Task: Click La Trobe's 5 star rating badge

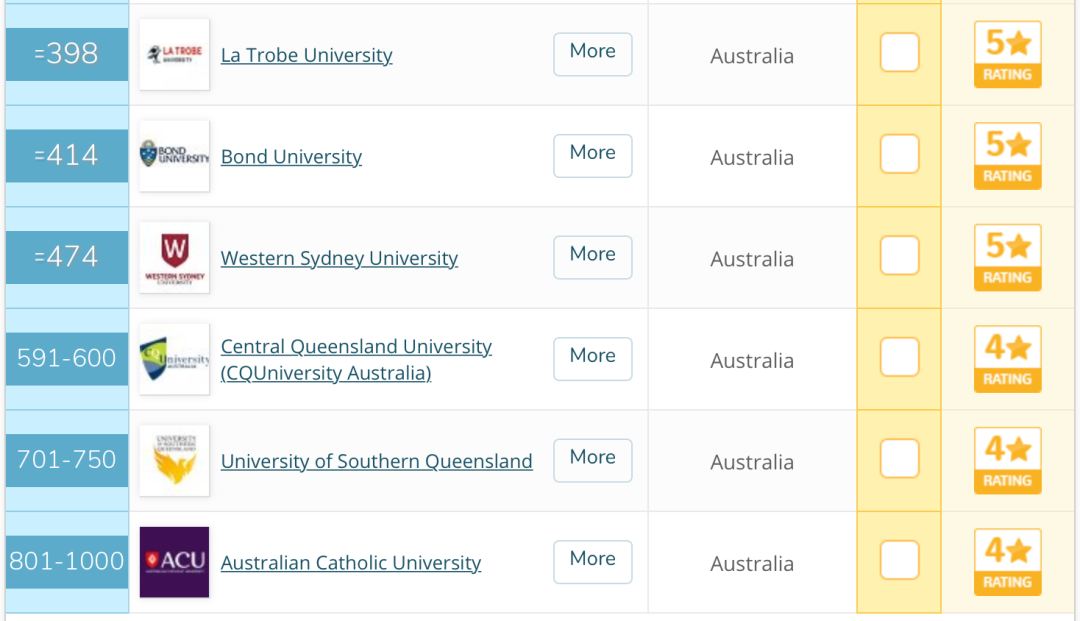Action: [x=1007, y=54]
